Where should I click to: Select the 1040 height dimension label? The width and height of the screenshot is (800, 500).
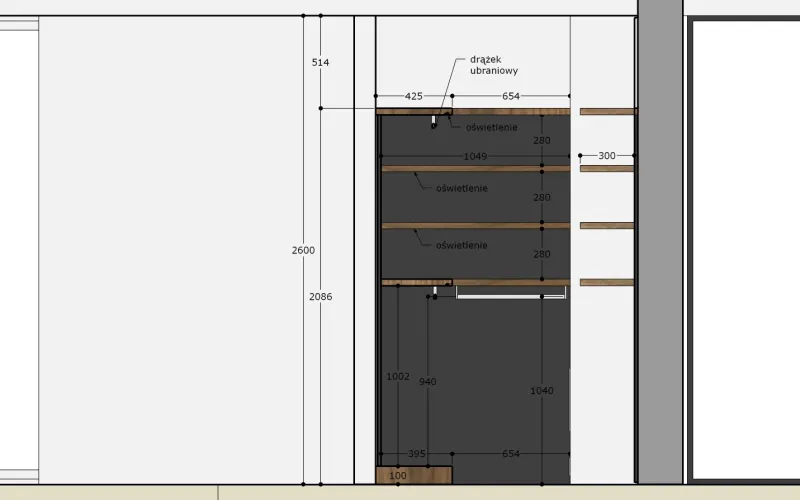click(542, 391)
